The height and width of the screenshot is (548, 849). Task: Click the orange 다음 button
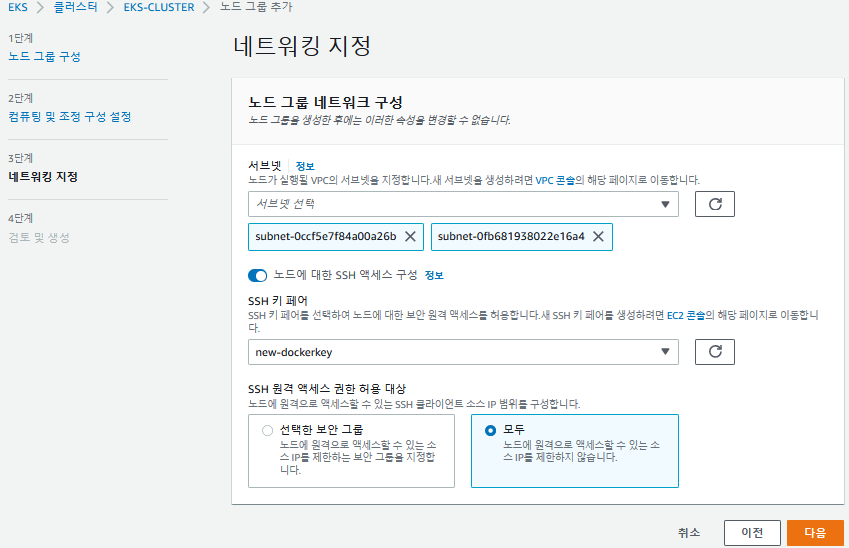tap(815, 533)
